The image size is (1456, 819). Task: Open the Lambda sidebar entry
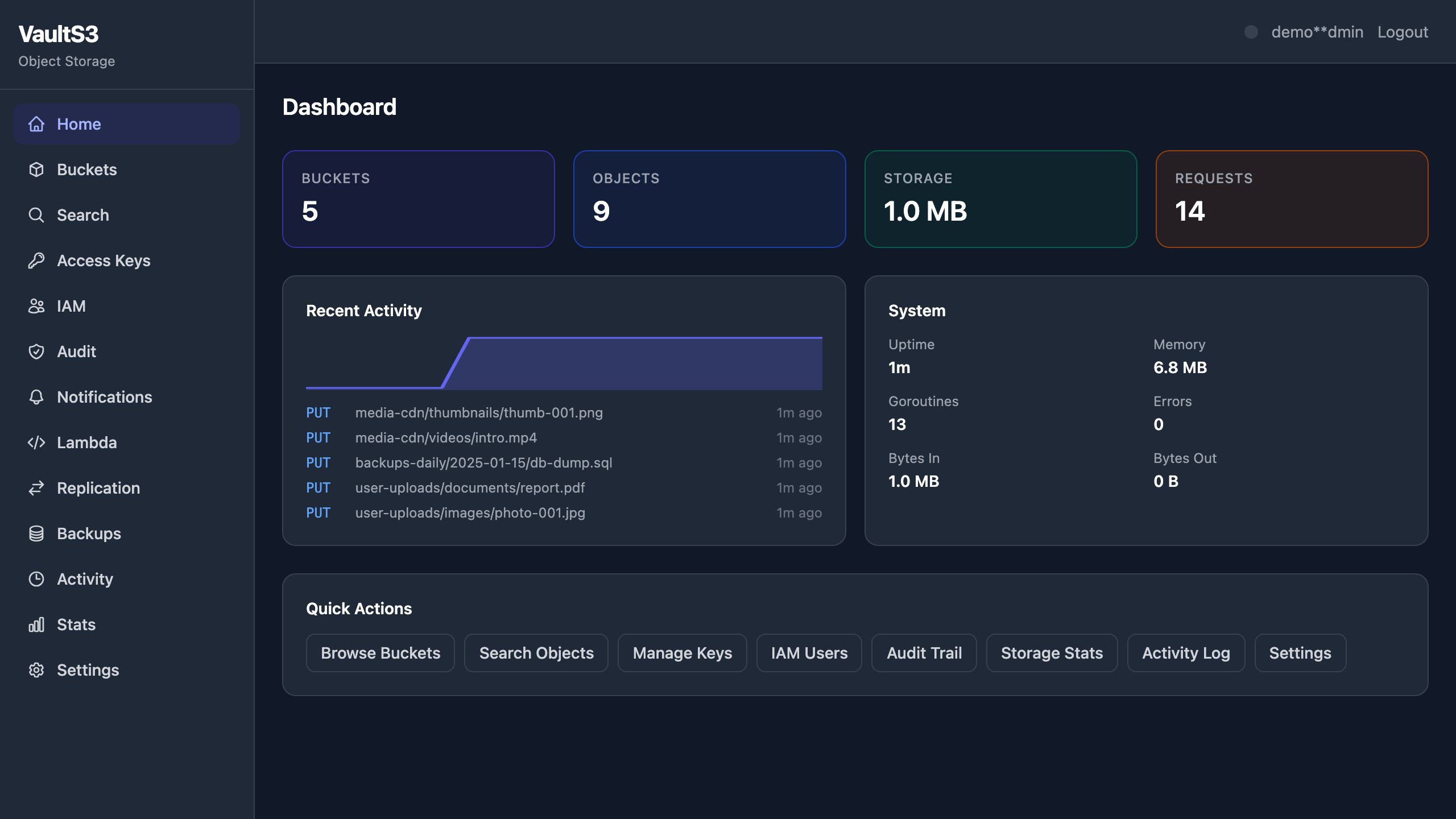tap(127, 442)
